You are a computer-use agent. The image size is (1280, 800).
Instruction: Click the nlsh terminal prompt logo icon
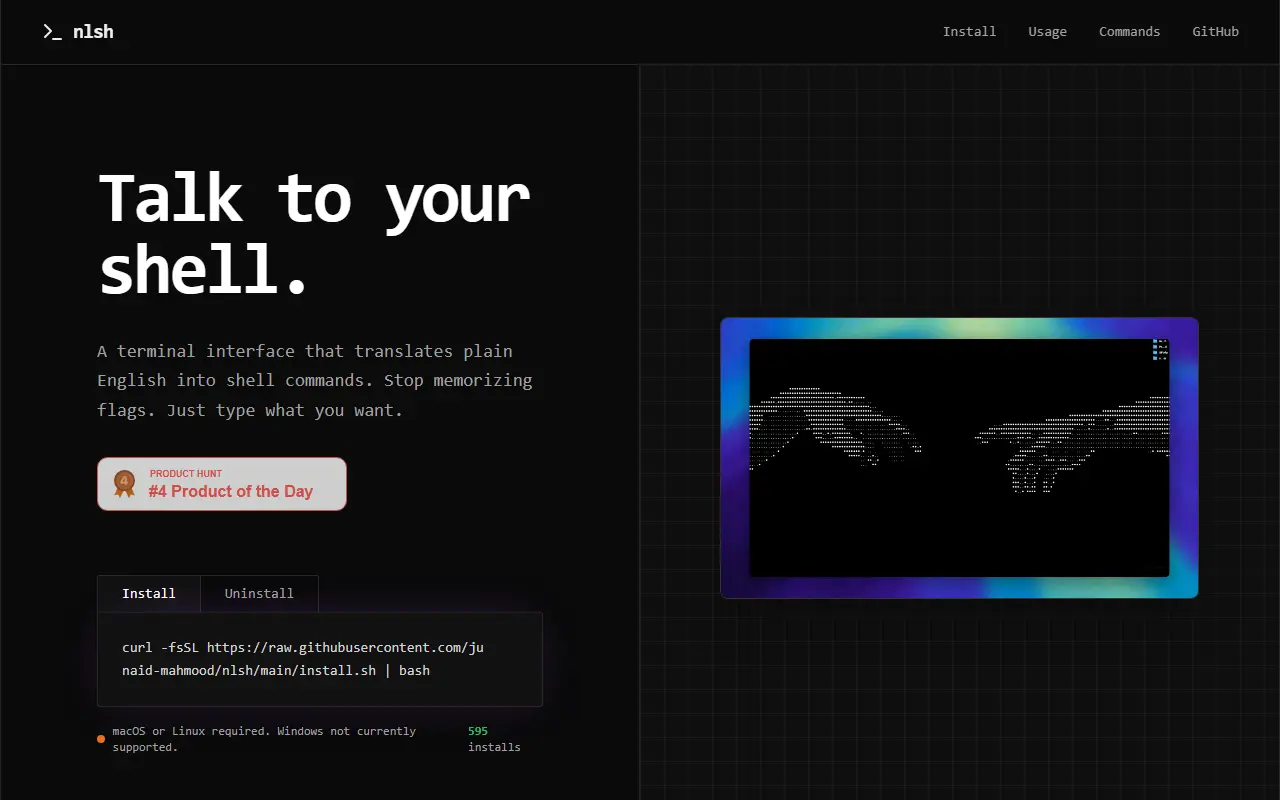tap(52, 32)
